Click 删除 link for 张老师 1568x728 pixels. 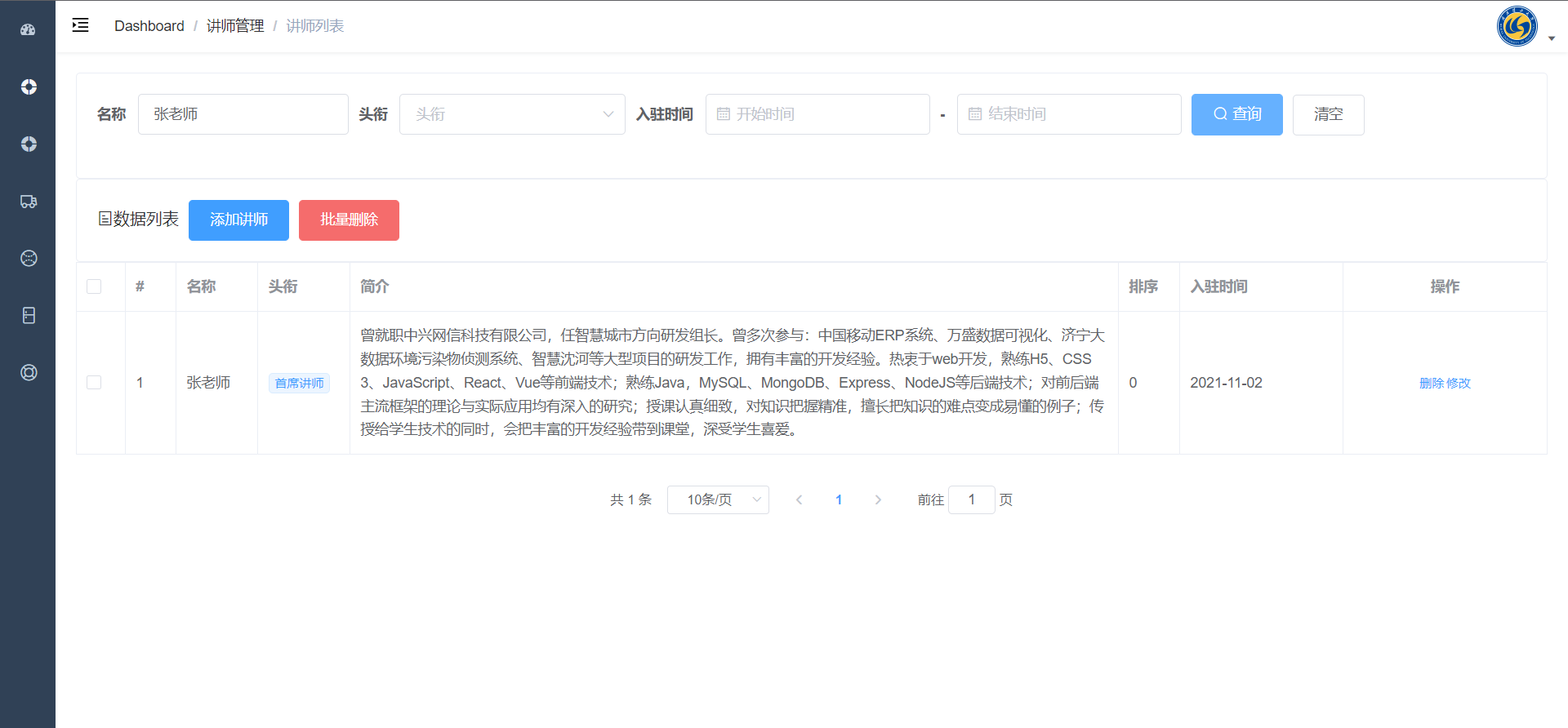[1431, 384]
